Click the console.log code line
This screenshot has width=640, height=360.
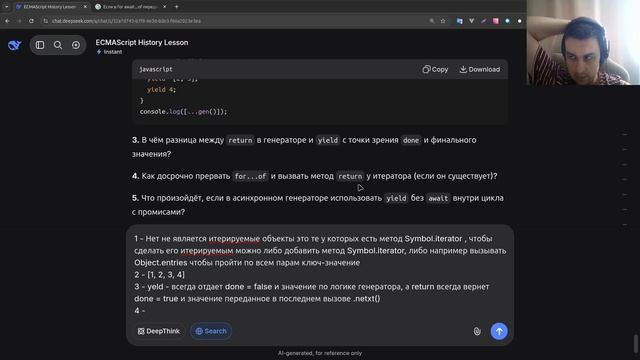(183, 111)
